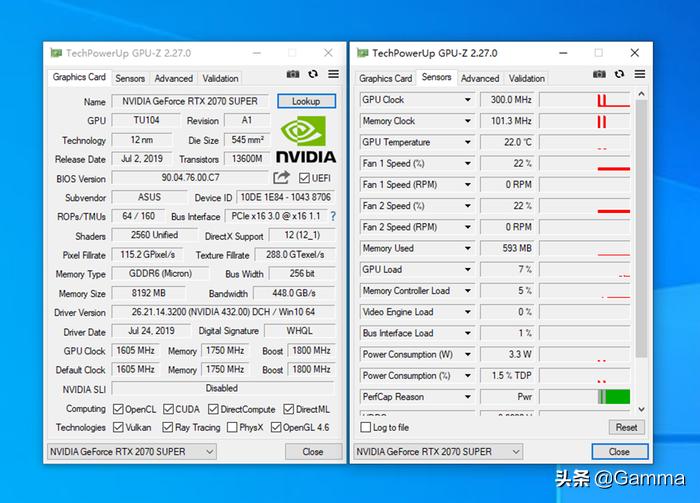This screenshot has width=700, height=503.
Task: Click the Reset button
Action: (626, 427)
